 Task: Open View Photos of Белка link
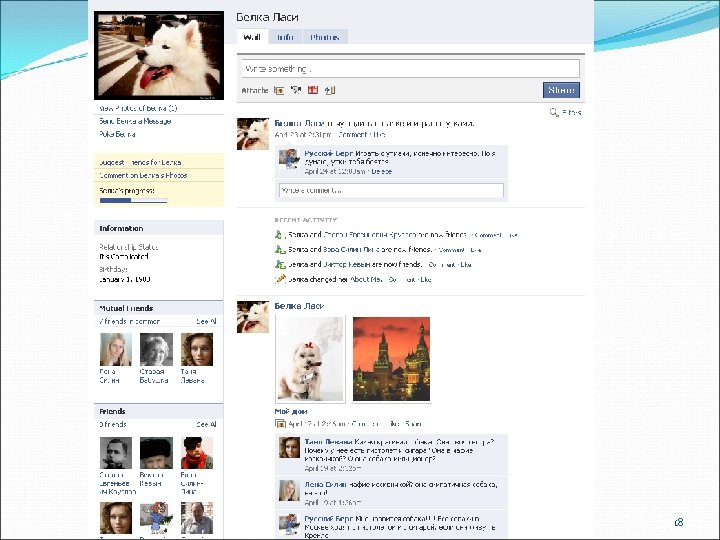(138, 108)
